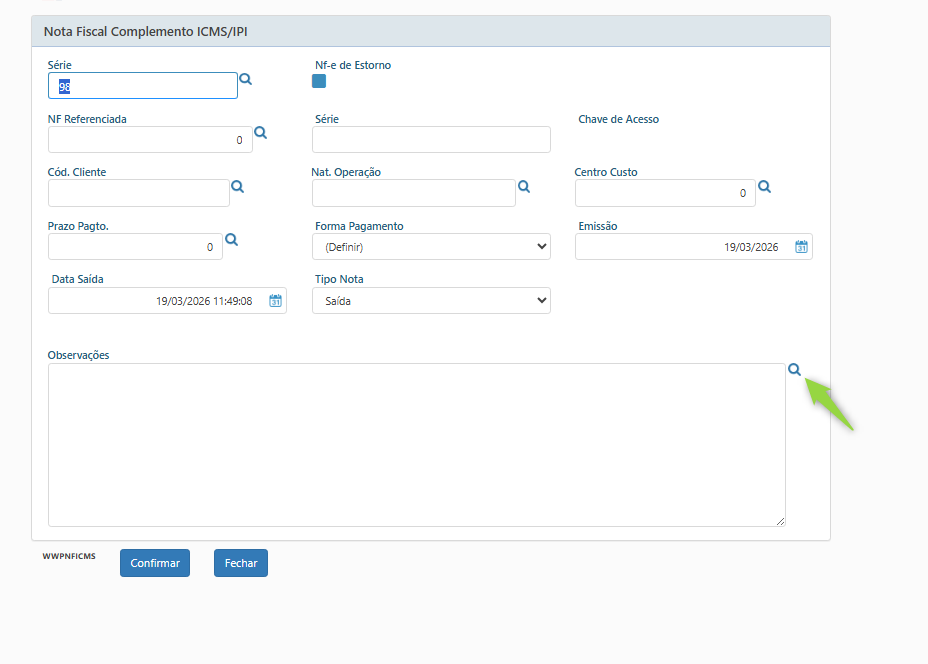Click the search icon next to Série
Viewport: 928px width, 664px height.
(x=245, y=79)
